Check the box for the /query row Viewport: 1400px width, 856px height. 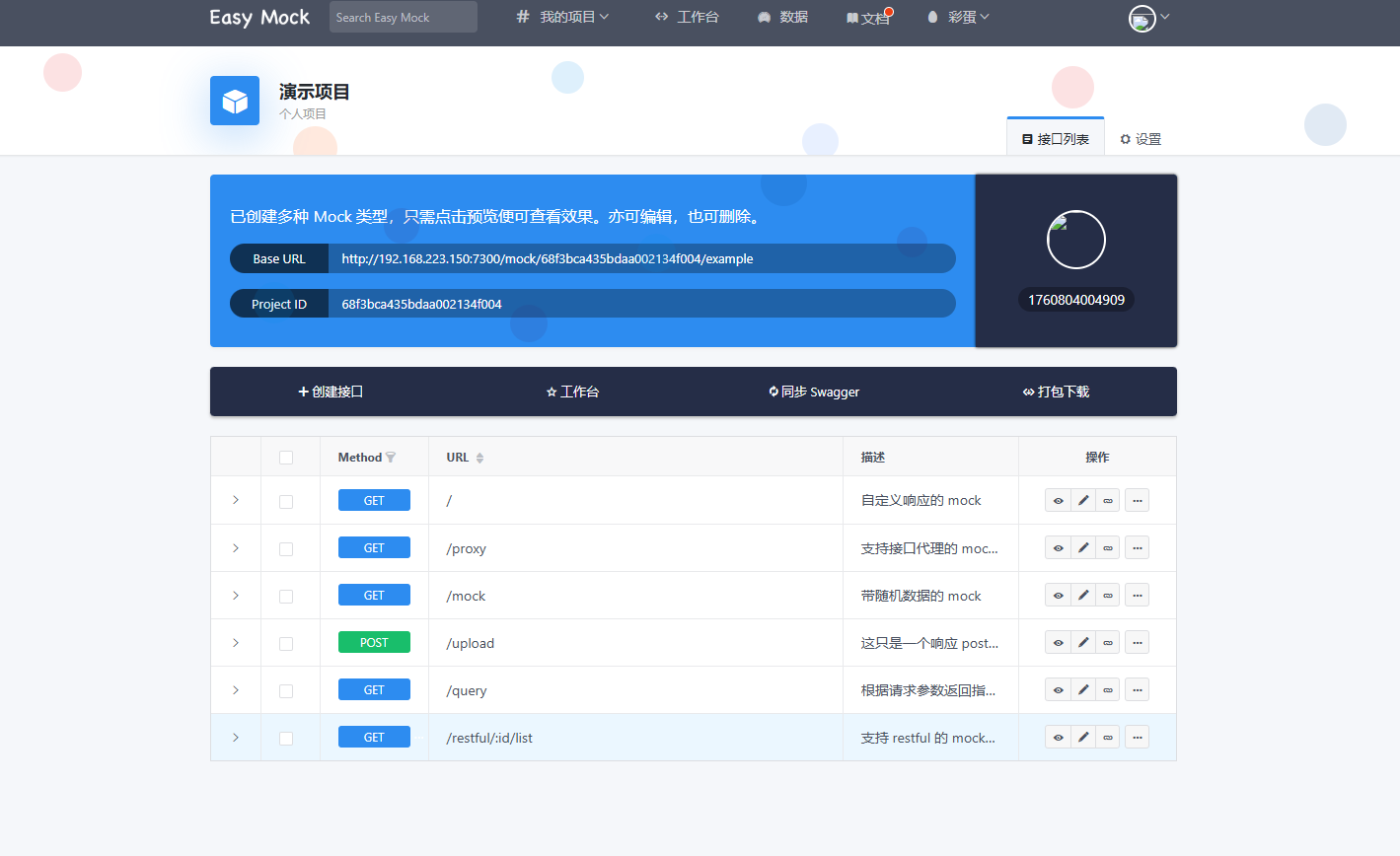[286, 690]
